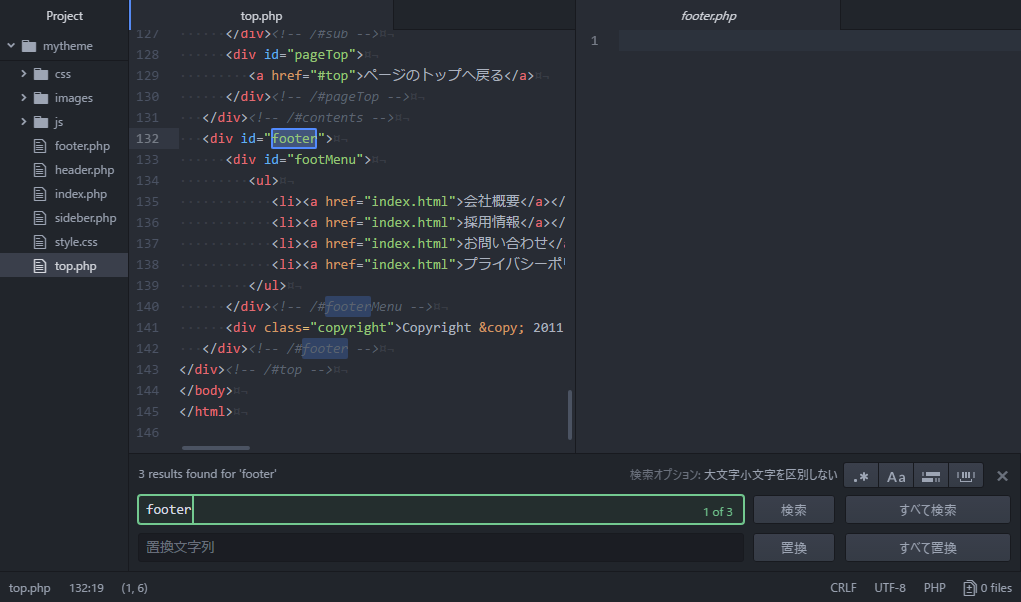This screenshot has width=1021, height=602.
Task: Close the find and replace panel
Action: tap(1002, 475)
